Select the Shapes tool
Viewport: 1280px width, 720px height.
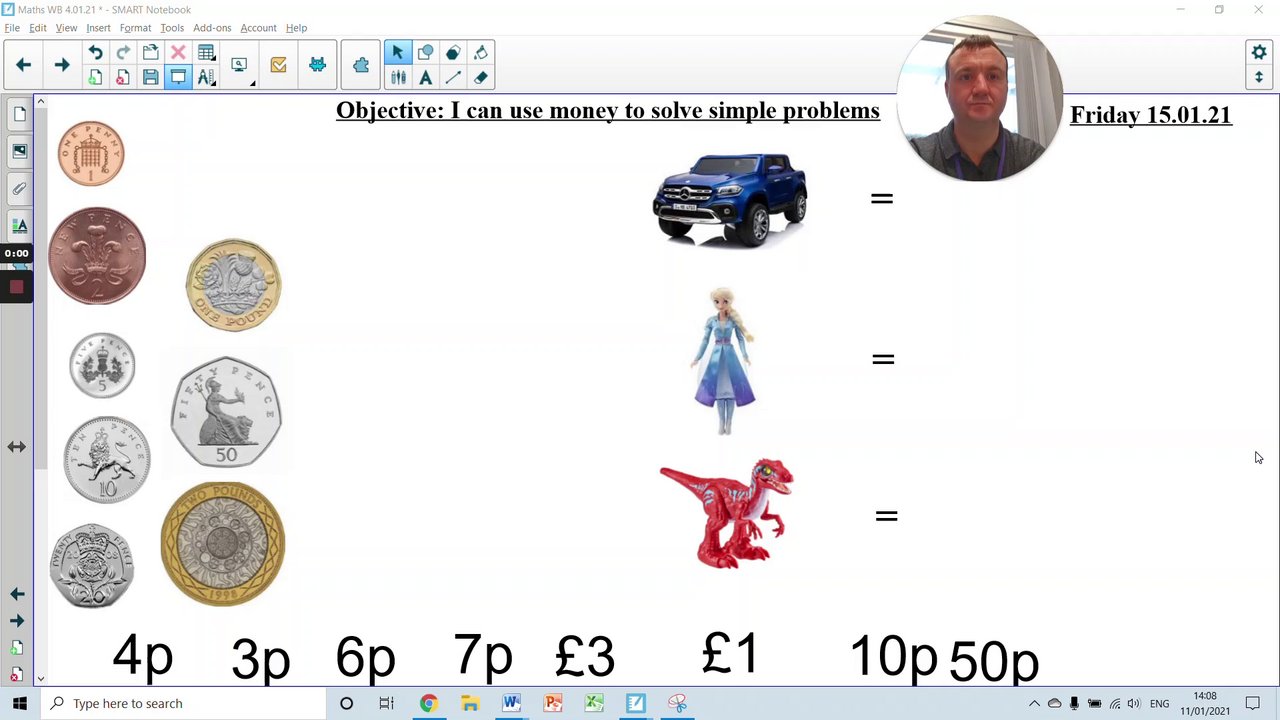coord(425,53)
